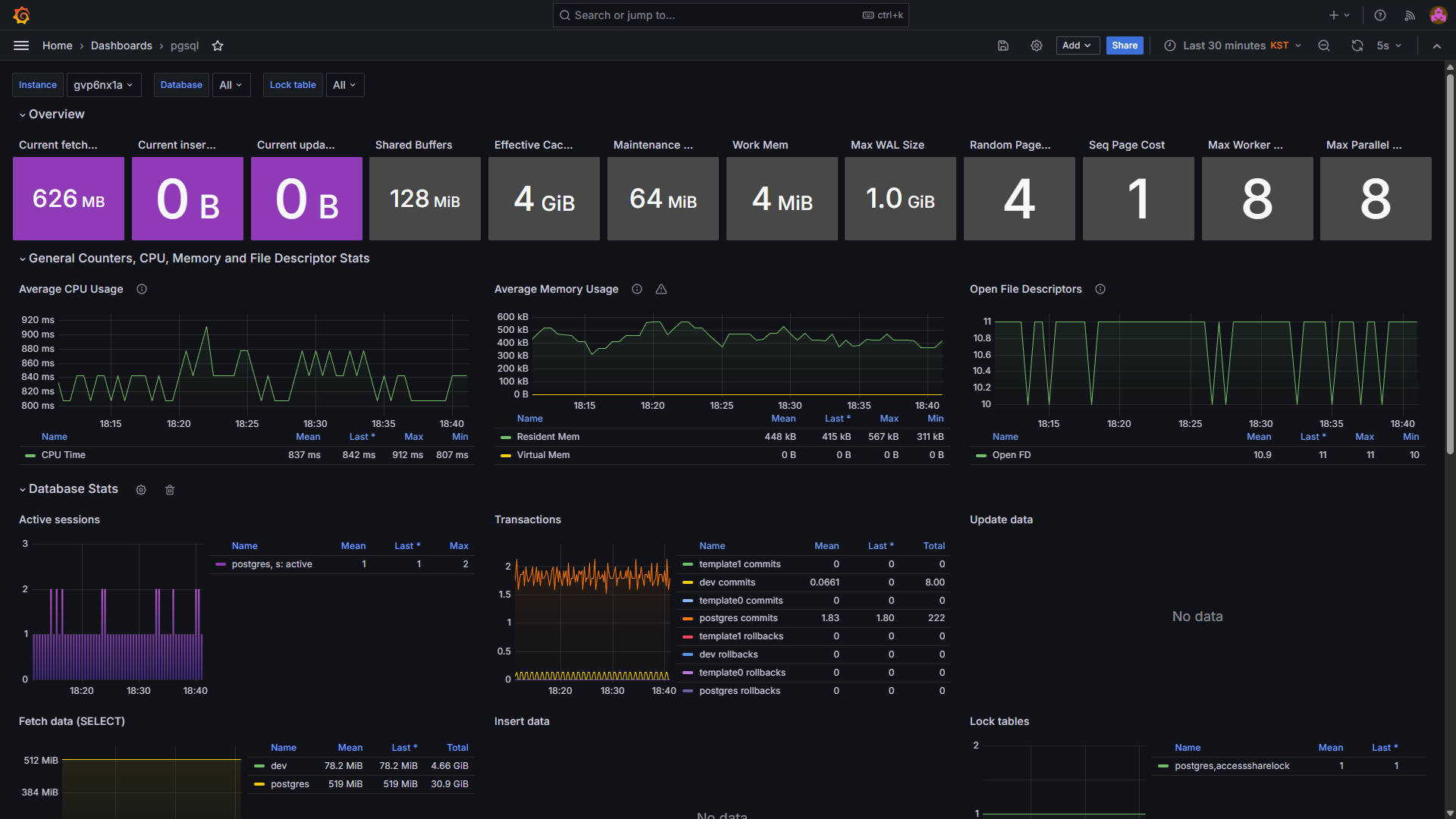Click the Share button
Viewport: 1456px width, 819px height.
(1124, 45)
